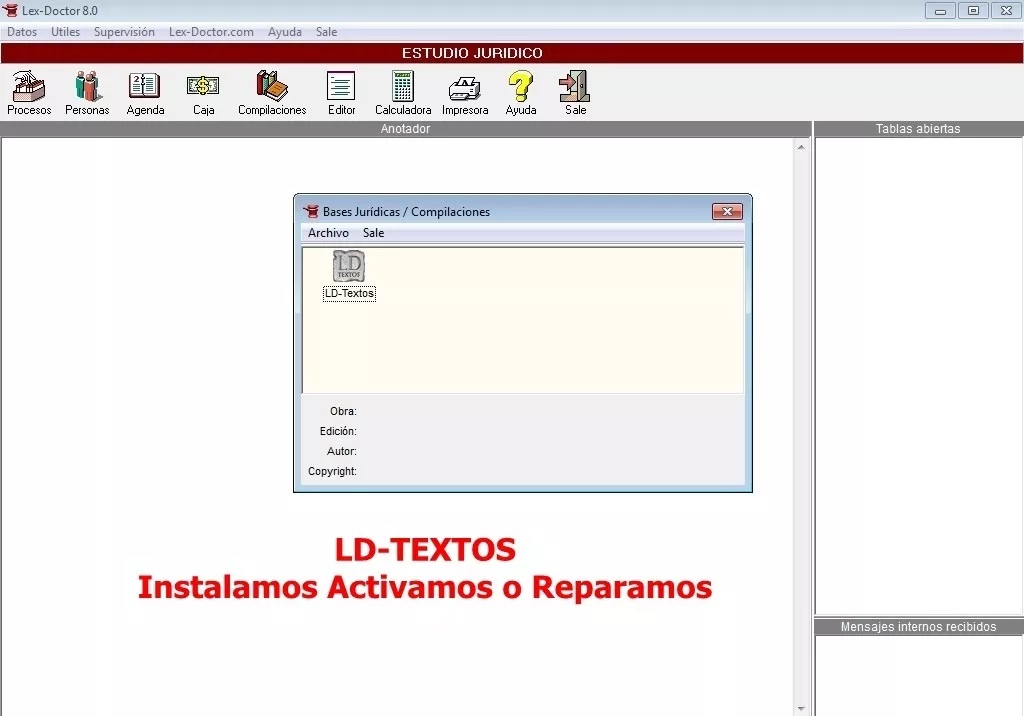The image size is (1024, 716).
Task: Open the Ayuda menu in menu bar
Action: click(285, 32)
